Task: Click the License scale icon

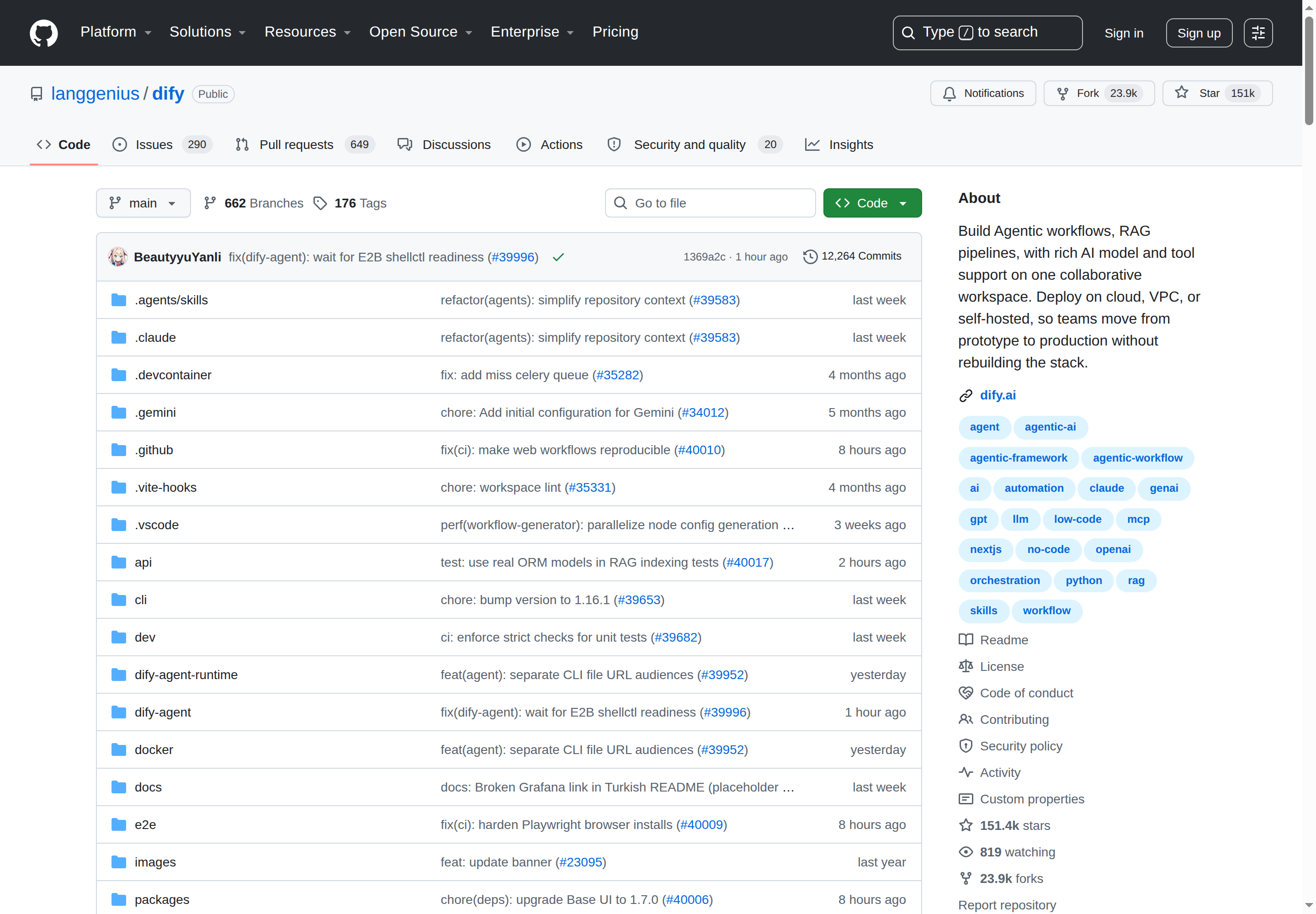Action: point(966,666)
